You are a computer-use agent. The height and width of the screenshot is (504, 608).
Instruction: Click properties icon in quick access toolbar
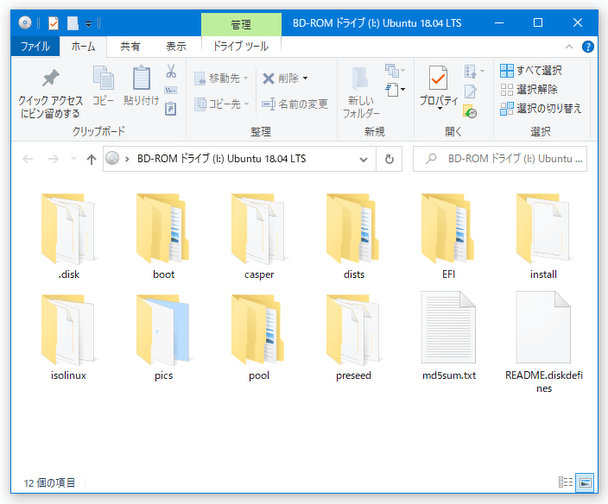(x=53, y=23)
